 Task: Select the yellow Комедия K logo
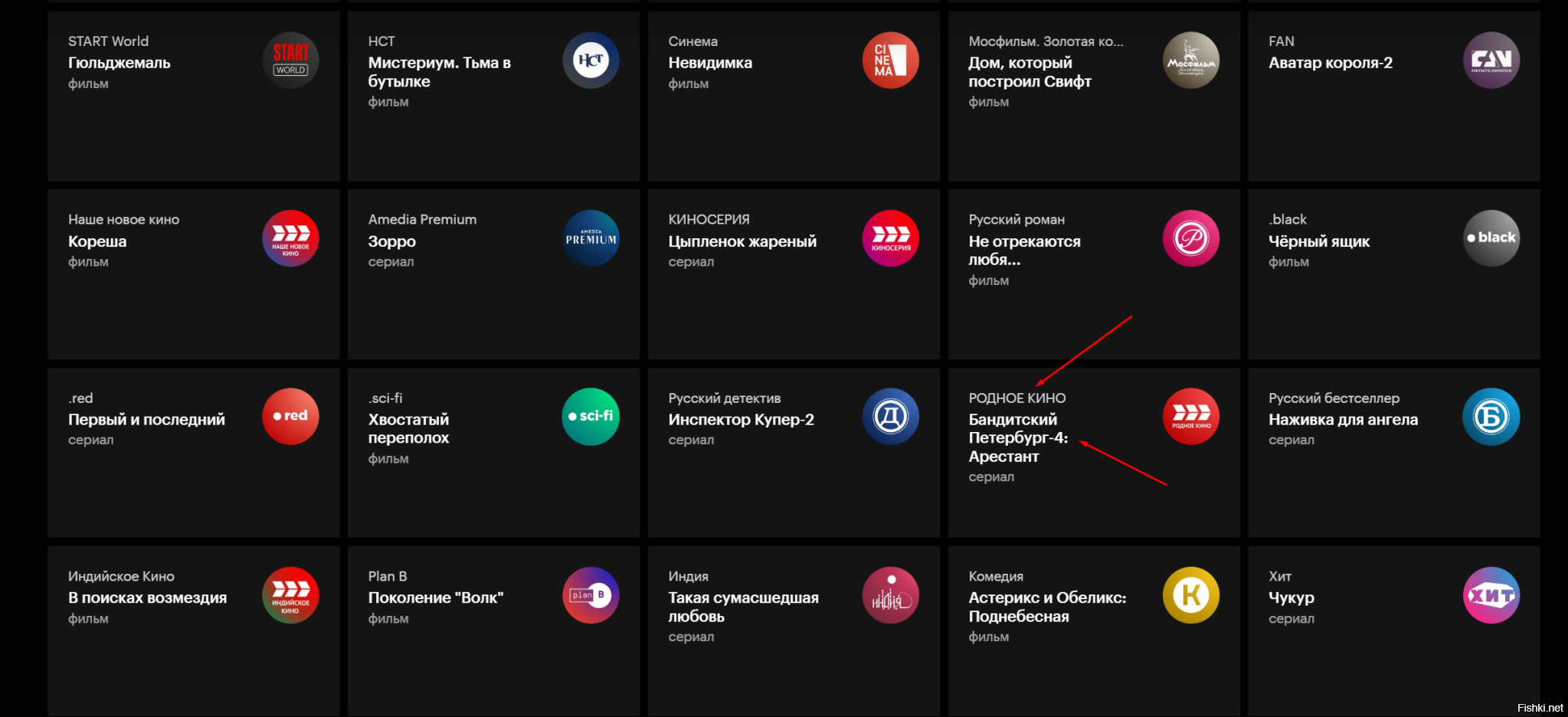[1191, 594]
